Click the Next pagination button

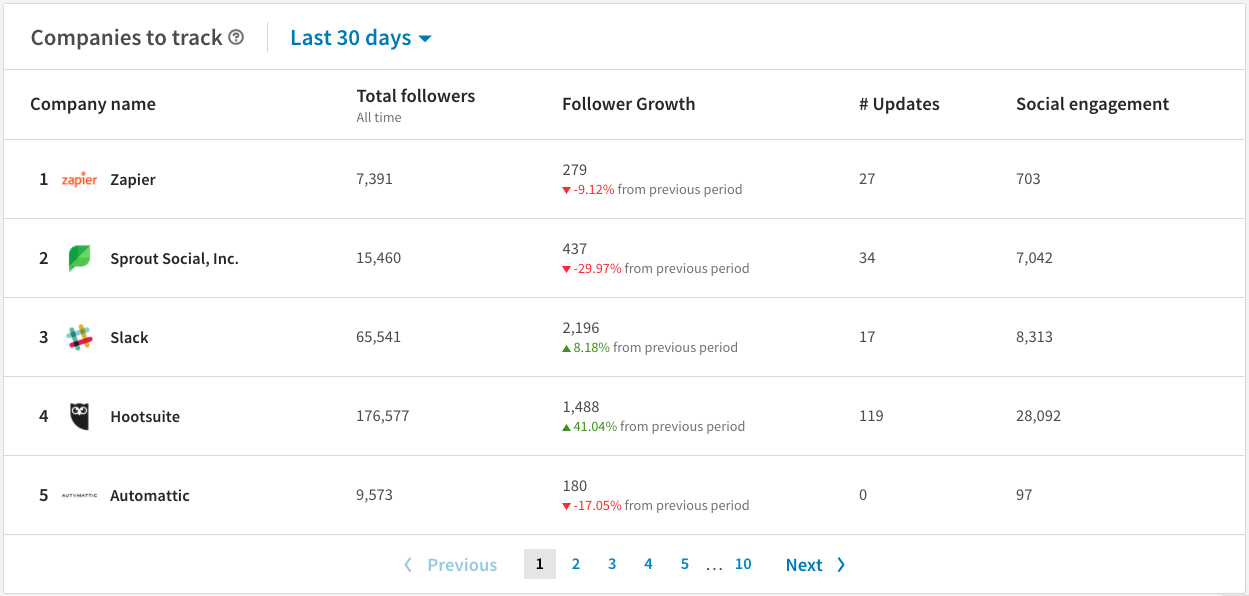[804, 564]
